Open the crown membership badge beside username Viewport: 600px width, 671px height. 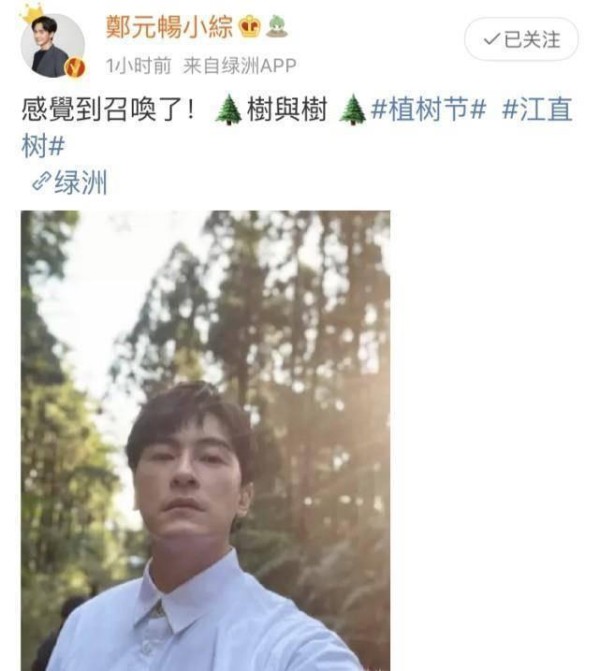point(250,27)
